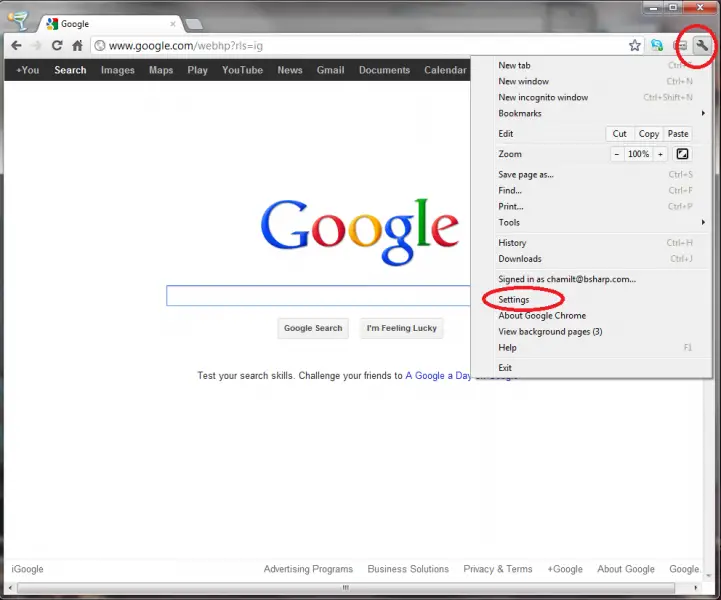
Task: Click the Google Search button
Action: point(313,328)
